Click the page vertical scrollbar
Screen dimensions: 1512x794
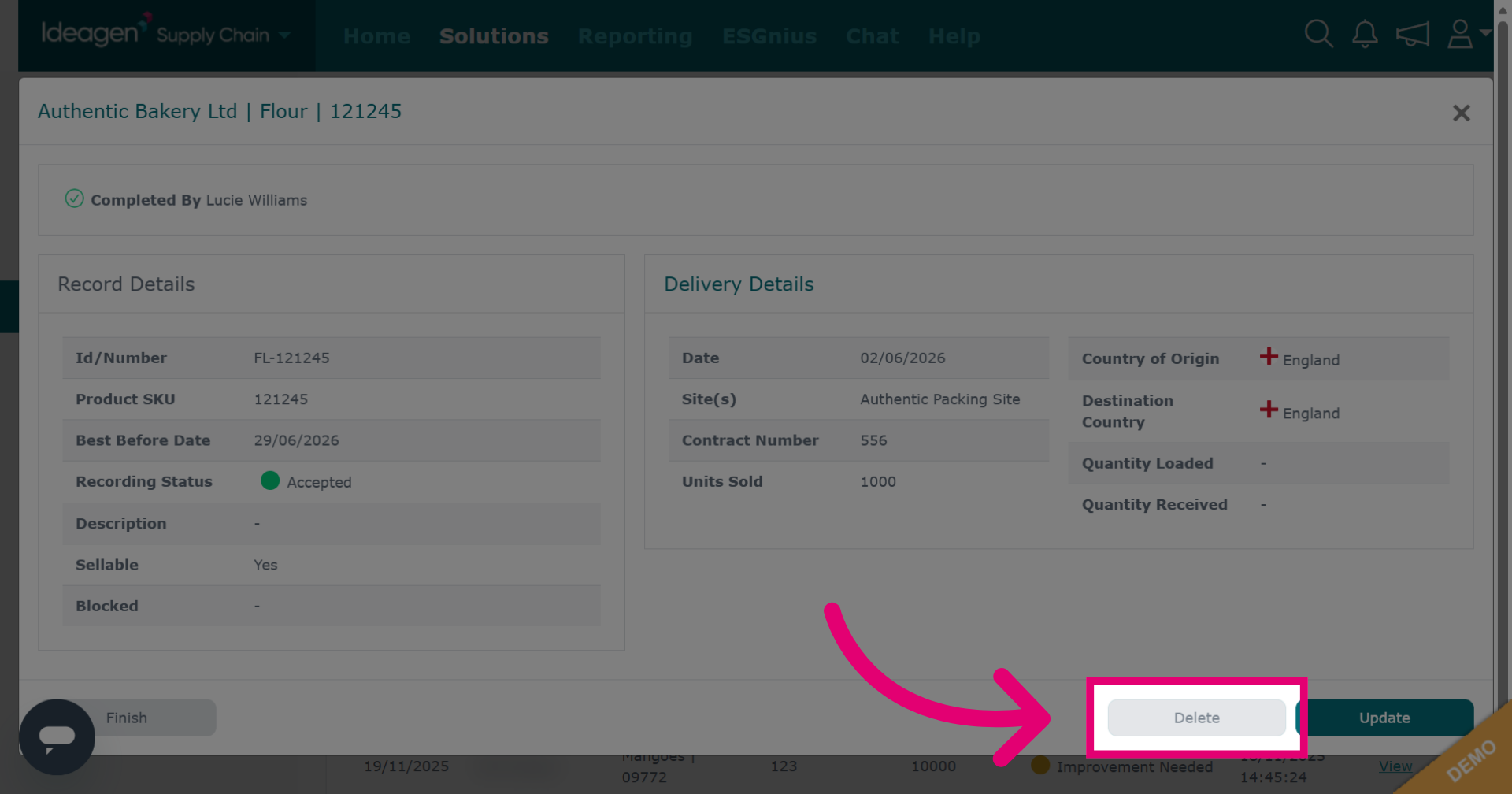point(1503,397)
